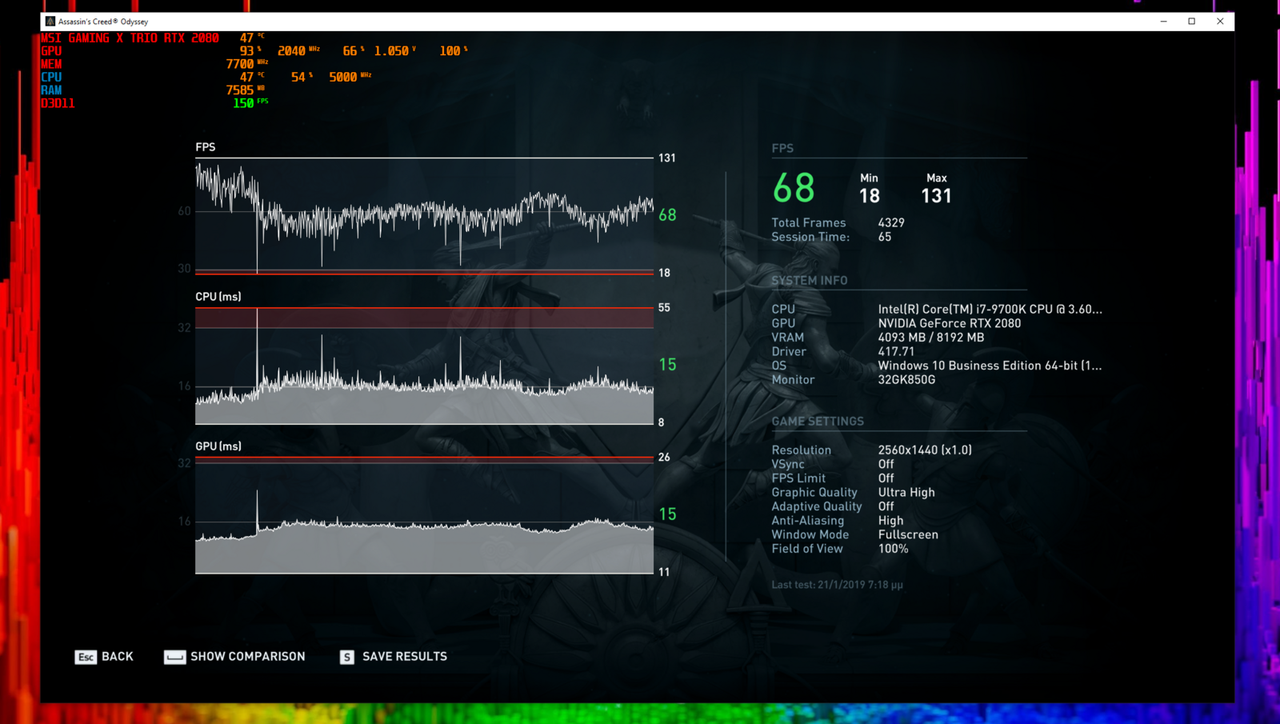This screenshot has width=1280, height=724.
Task: Minimize the game window
Action: tap(1163, 21)
